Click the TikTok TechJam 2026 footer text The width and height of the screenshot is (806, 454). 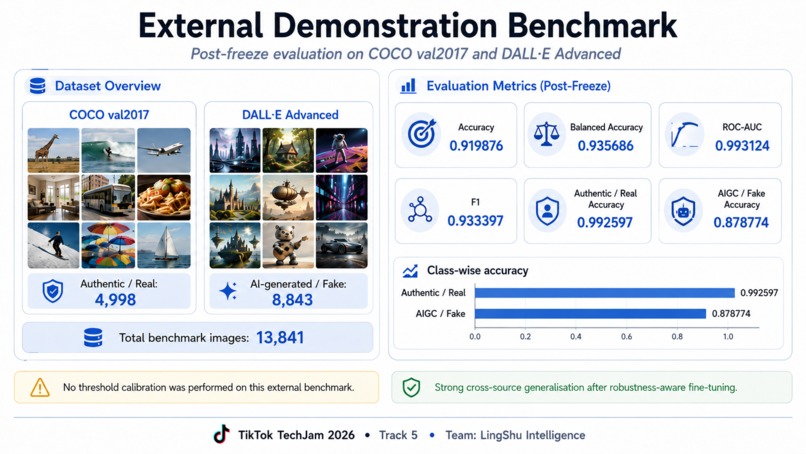point(296,435)
